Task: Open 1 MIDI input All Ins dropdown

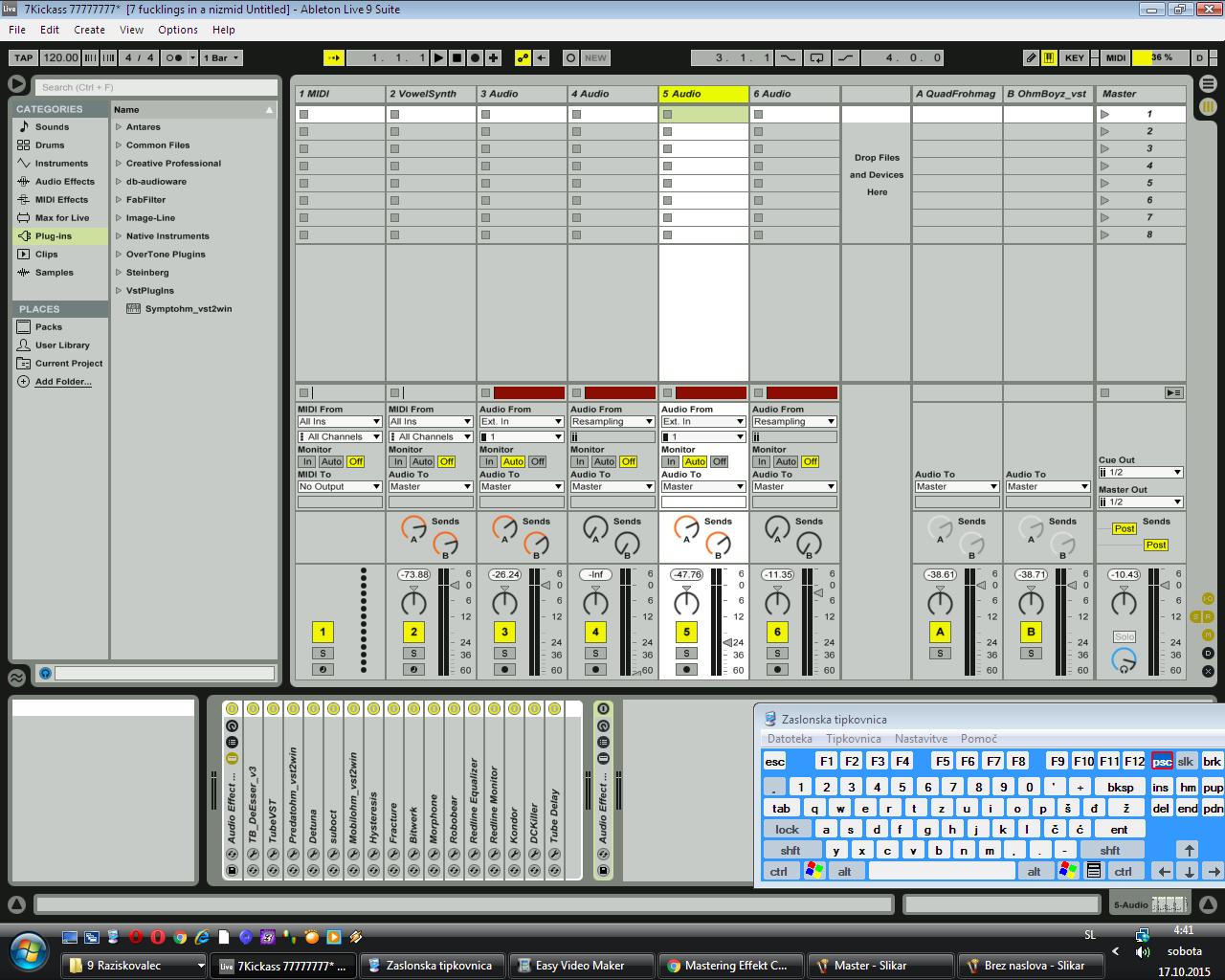Action: coord(340,421)
